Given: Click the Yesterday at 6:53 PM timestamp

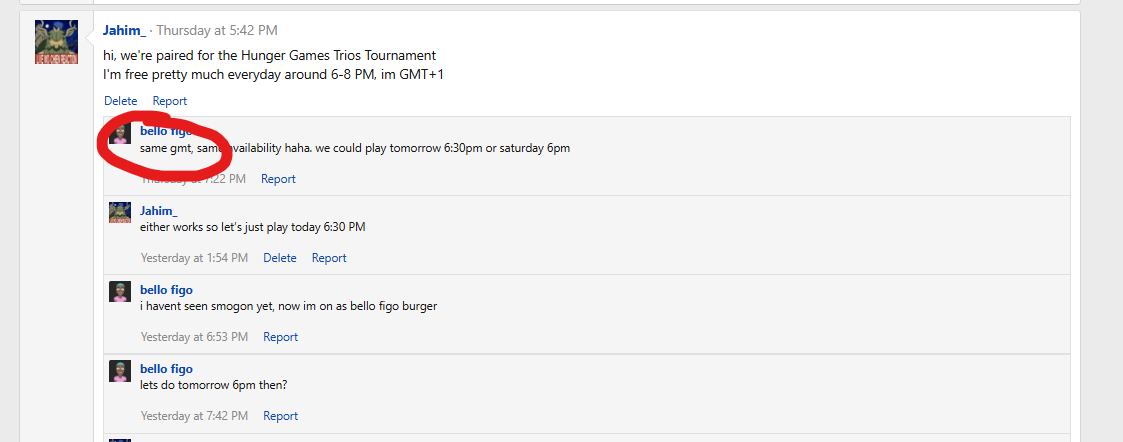Looking at the screenshot, I should click(194, 337).
